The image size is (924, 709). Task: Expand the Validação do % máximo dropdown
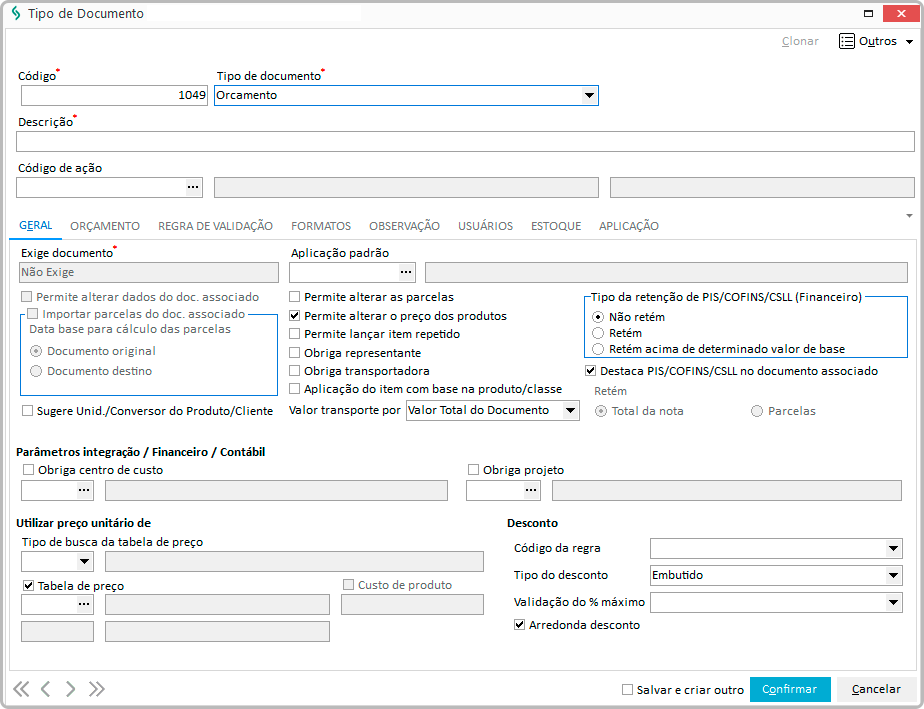893,602
